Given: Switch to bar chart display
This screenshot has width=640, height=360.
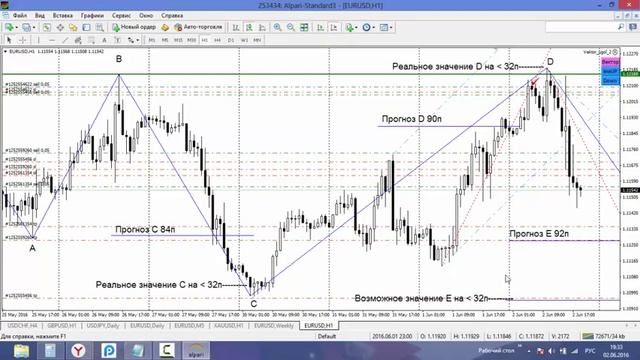Looking at the screenshot, I should click(x=236, y=27).
